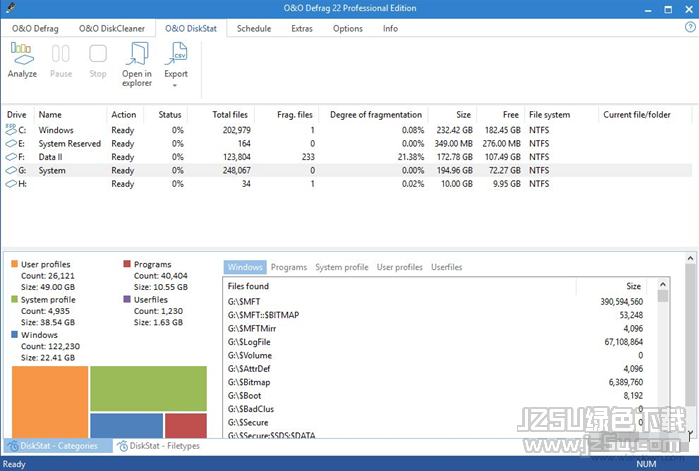Show the Userfiles category tab
The height and width of the screenshot is (471, 699).
pyautogui.click(x=446, y=267)
